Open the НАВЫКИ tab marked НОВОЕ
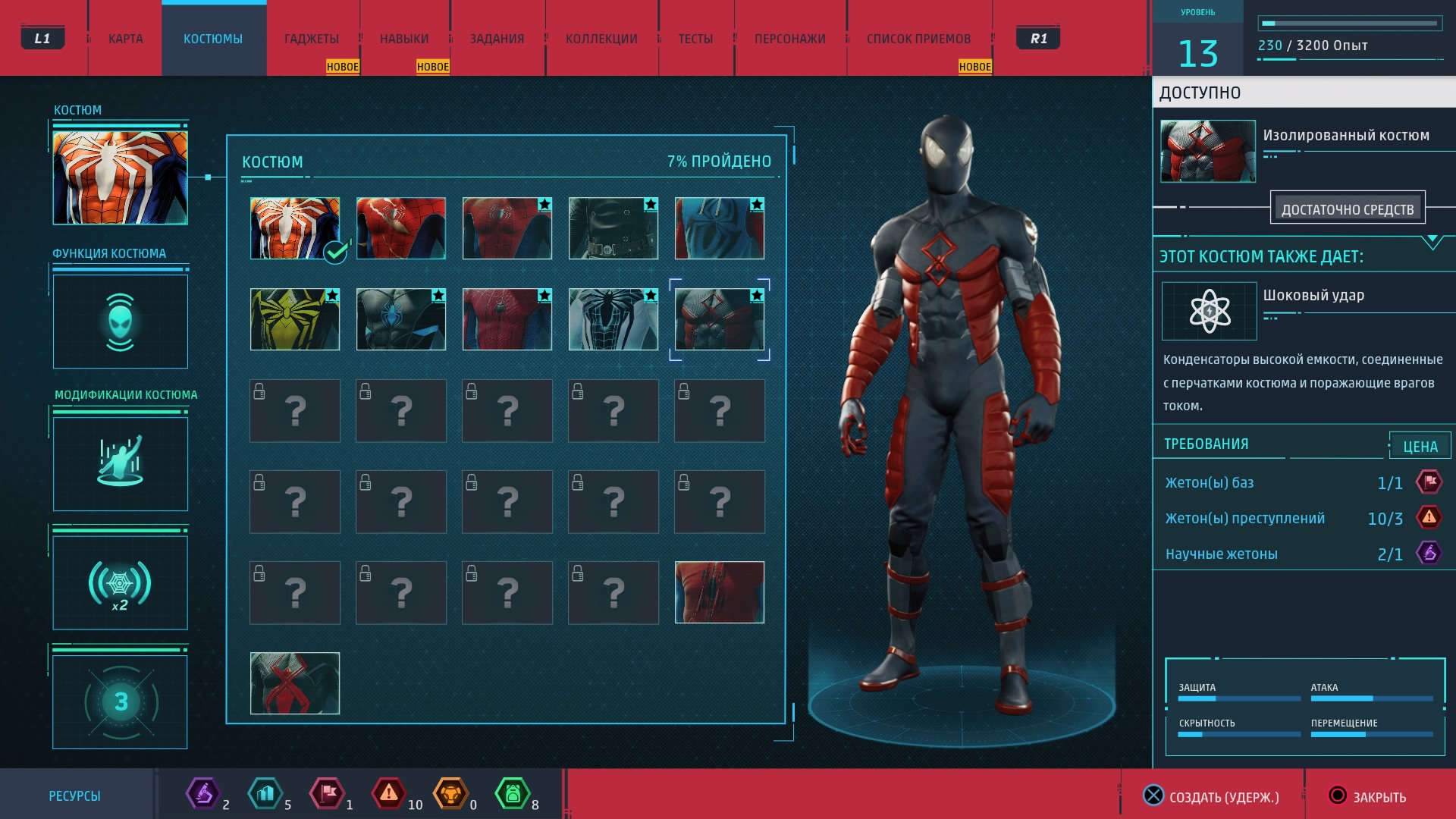Screen dimensions: 1456x819 coord(404,39)
